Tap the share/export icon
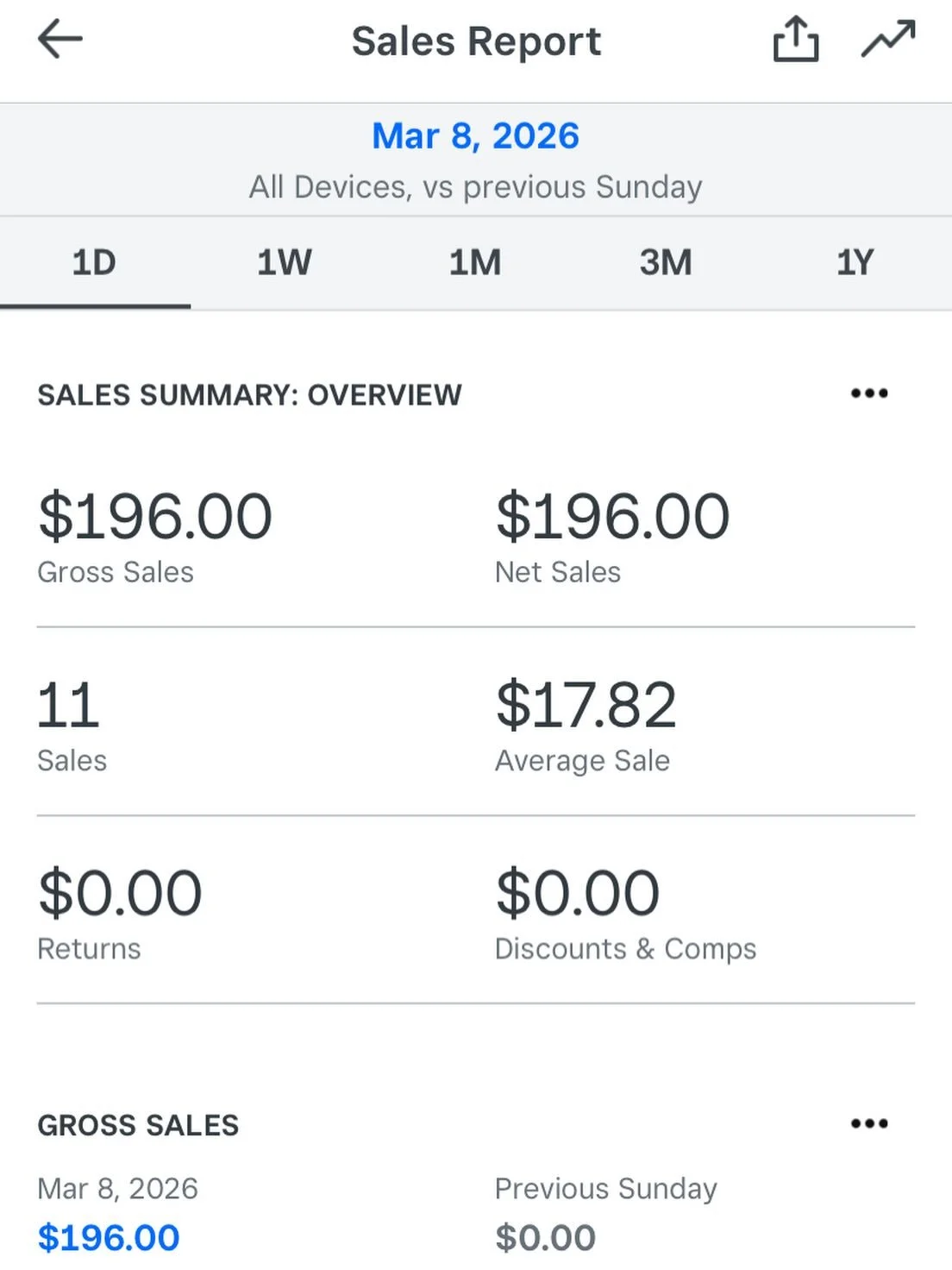This screenshot has width=952, height=1270. point(795,40)
